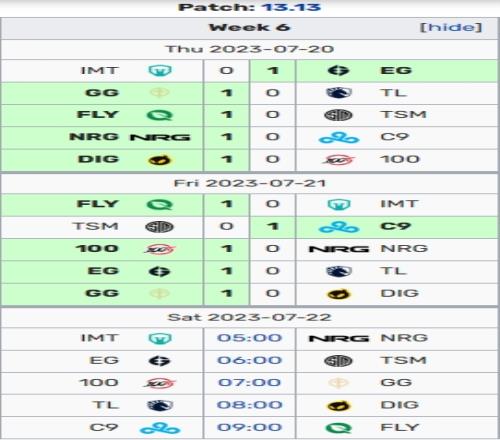This screenshot has height=440, width=500.
Task: Select the GG logo in the Thursday GG vs TL row
Action: (160, 93)
